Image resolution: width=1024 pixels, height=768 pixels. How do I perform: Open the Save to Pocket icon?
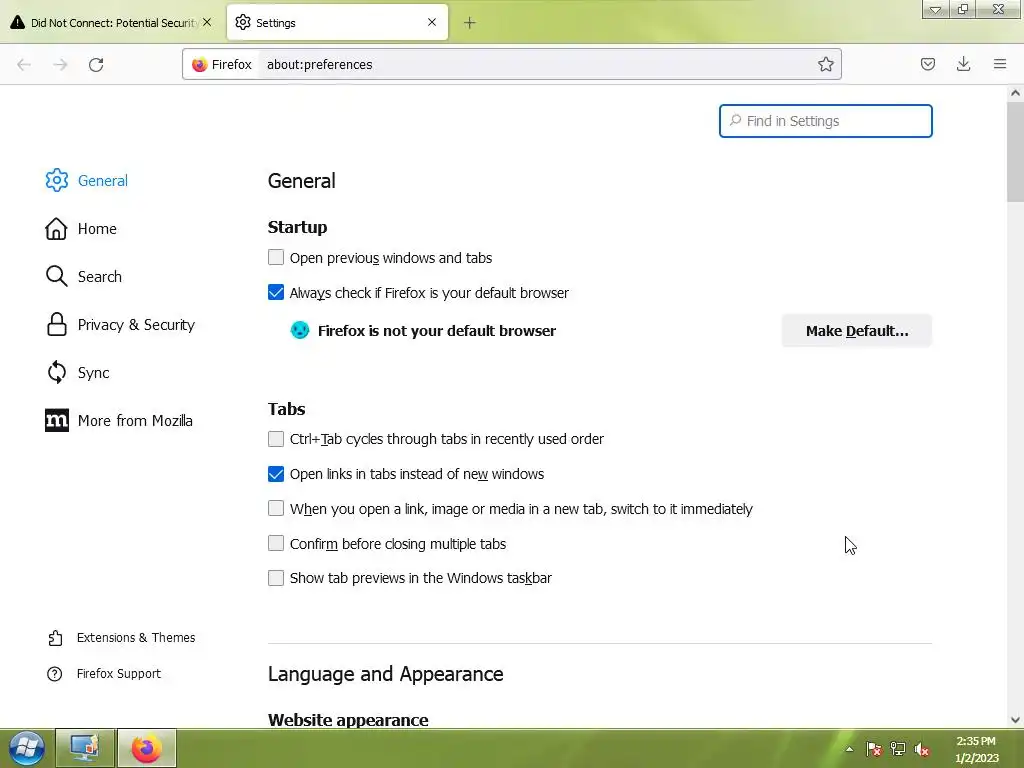[927, 64]
